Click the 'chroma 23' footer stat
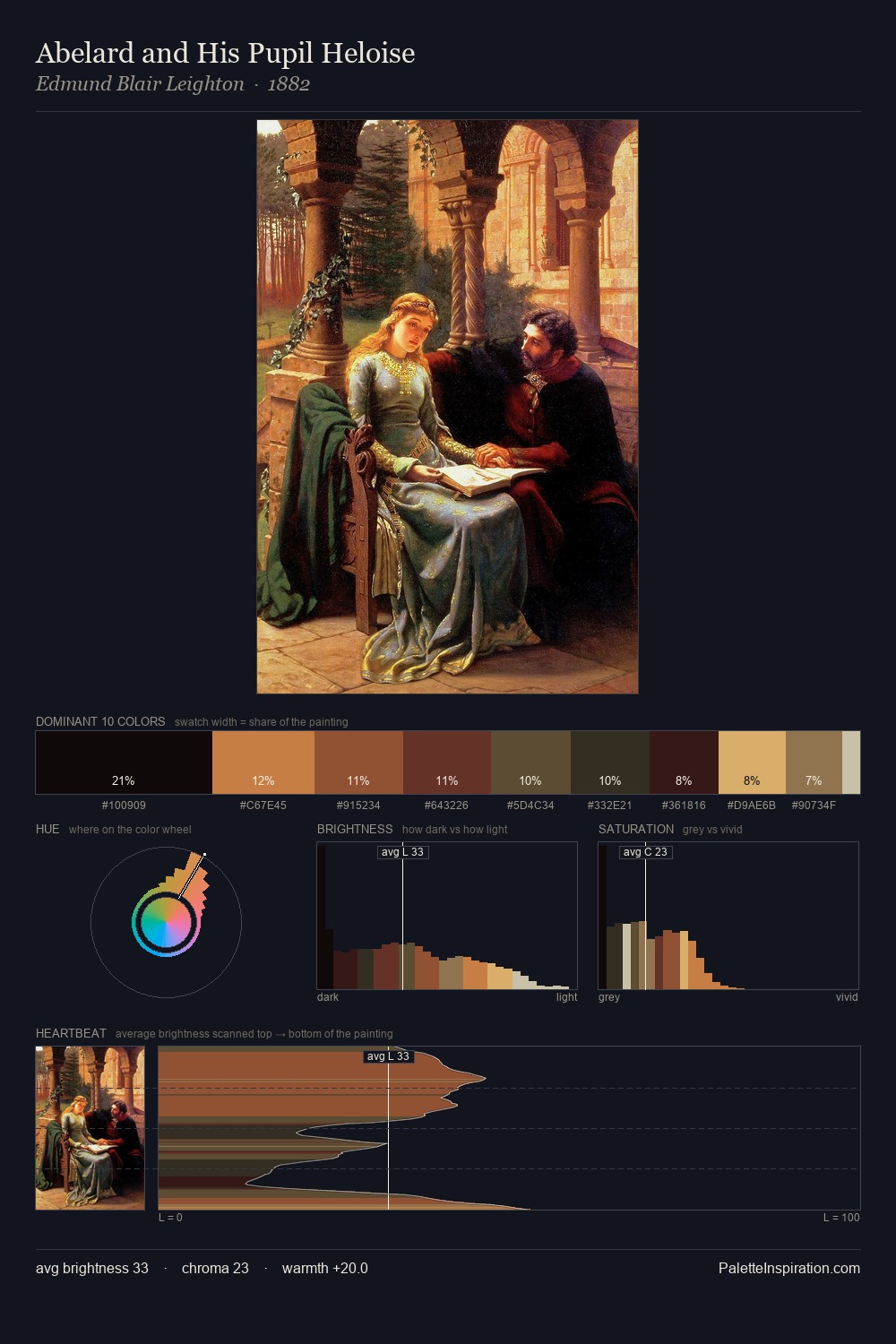This screenshot has height=1344, width=896. [x=215, y=1268]
